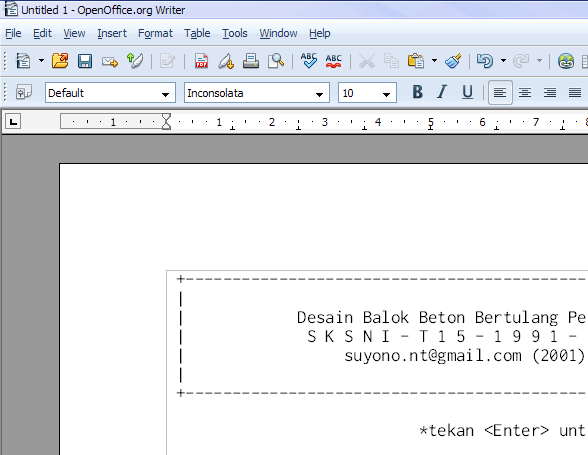The image size is (588, 455).
Task: Click the Redo arrow icon
Action: [521, 61]
